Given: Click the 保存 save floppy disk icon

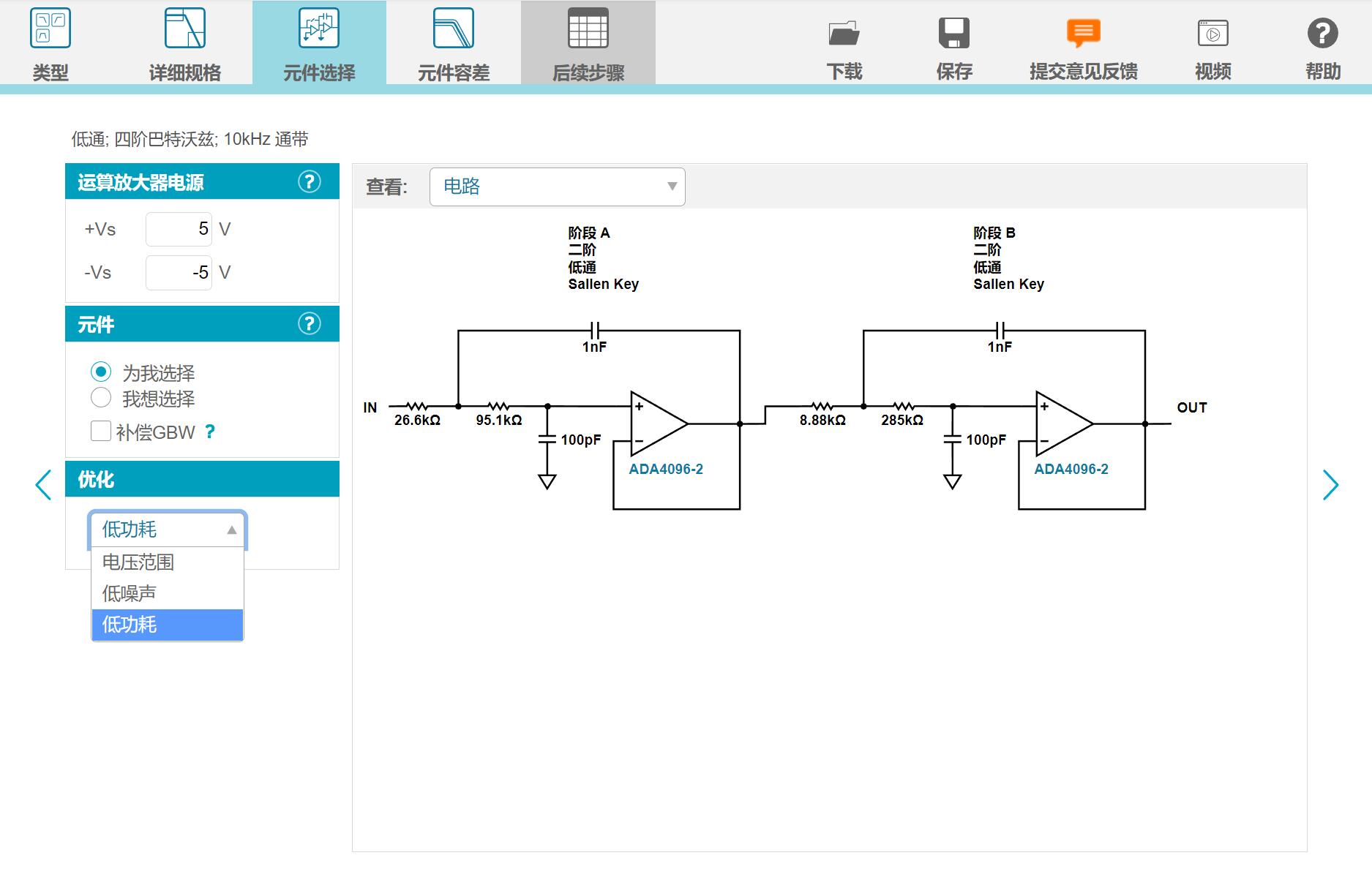Looking at the screenshot, I should coord(953,34).
